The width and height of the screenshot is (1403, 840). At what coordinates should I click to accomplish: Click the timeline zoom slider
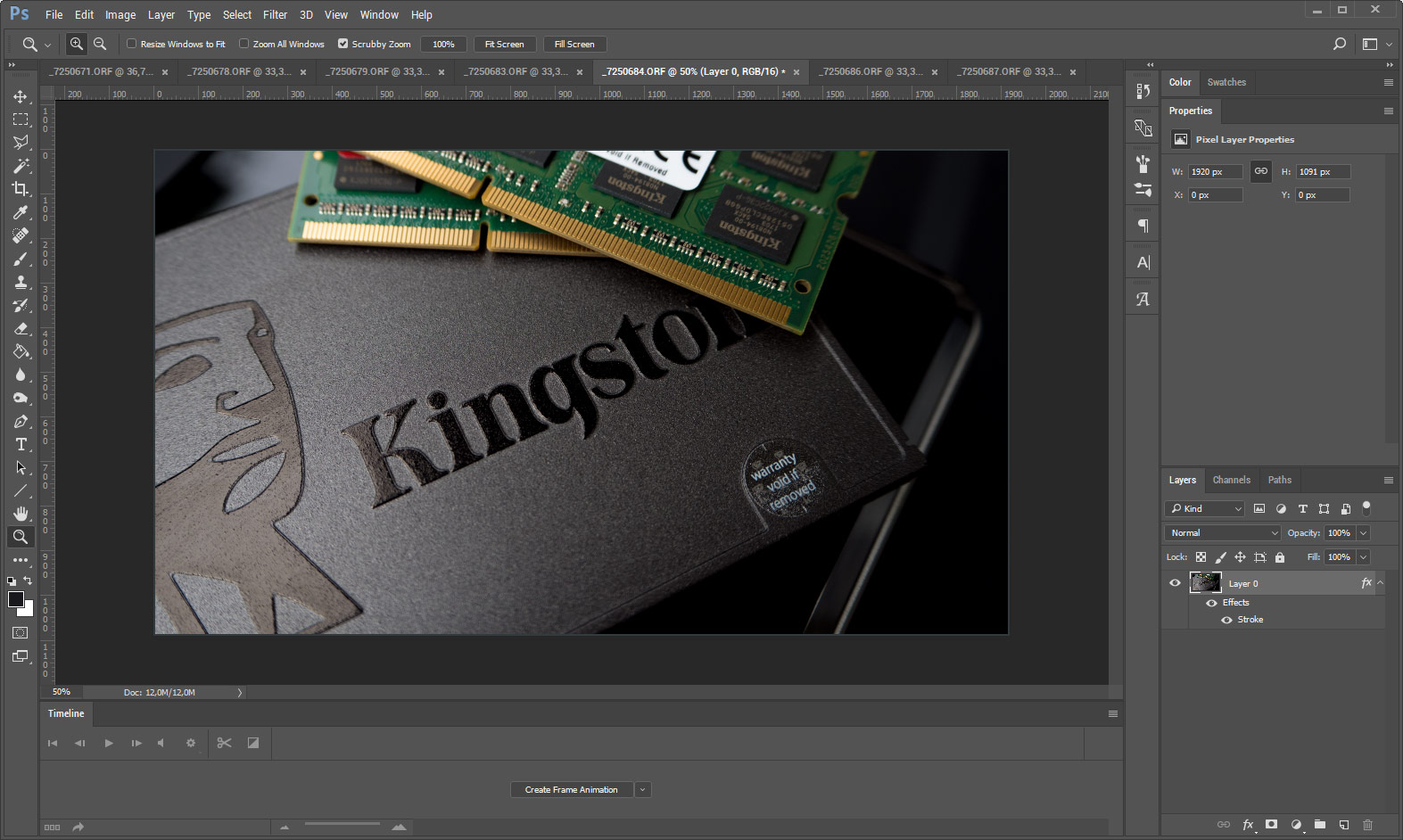coord(342,825)
